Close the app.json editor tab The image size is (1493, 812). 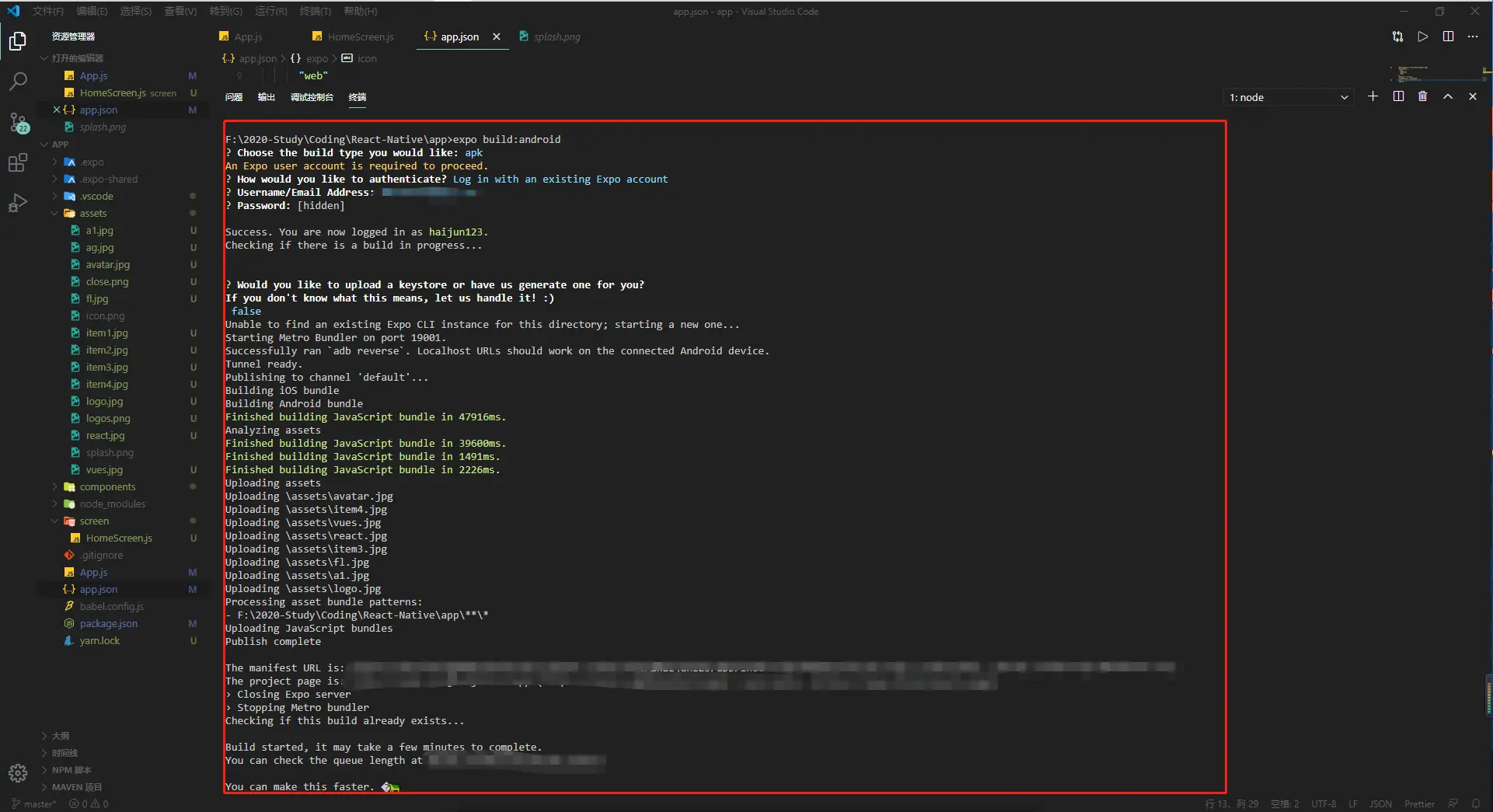pos(496,37)
